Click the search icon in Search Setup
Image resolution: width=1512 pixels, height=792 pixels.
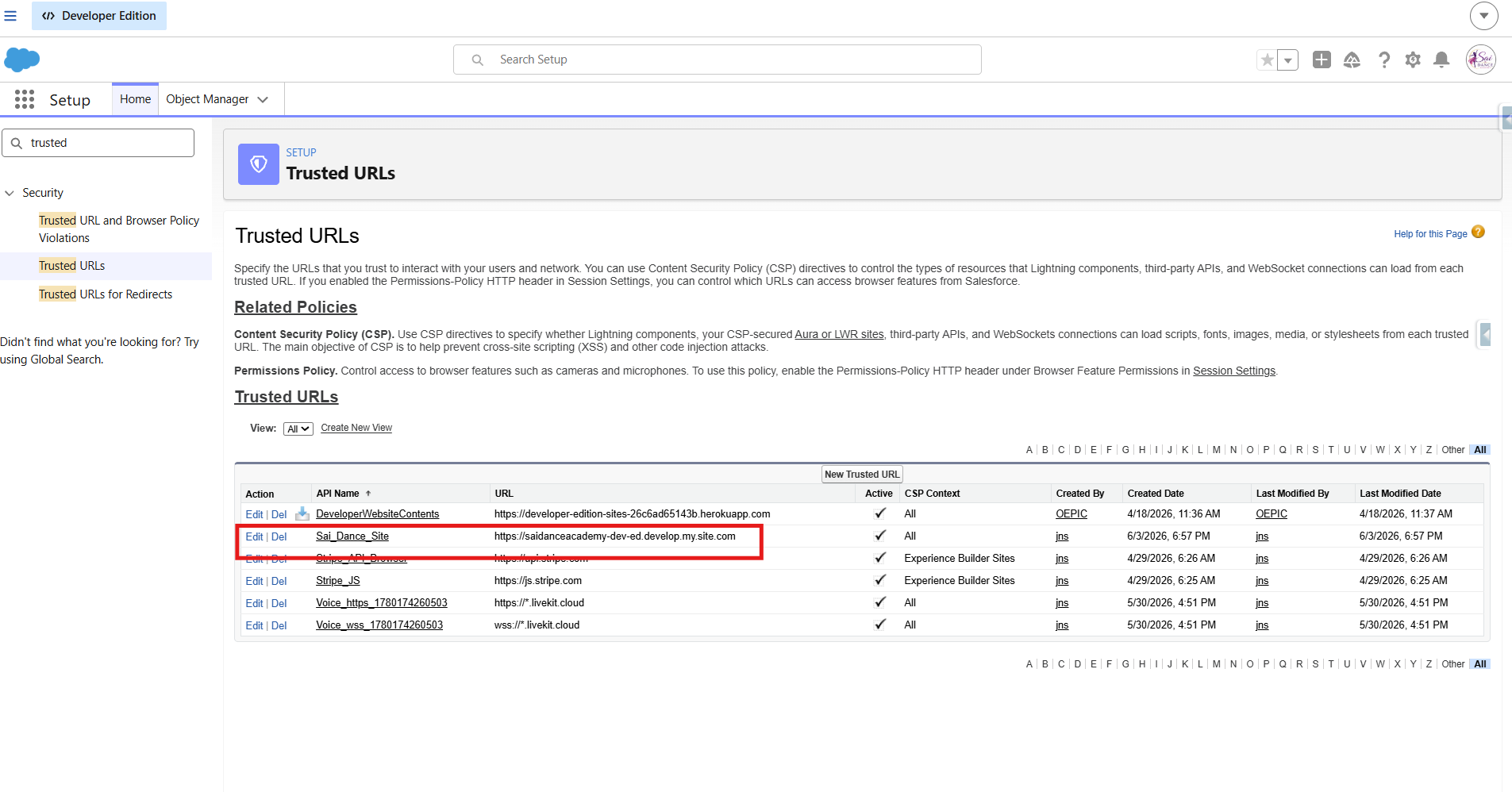tap(478, 60)
